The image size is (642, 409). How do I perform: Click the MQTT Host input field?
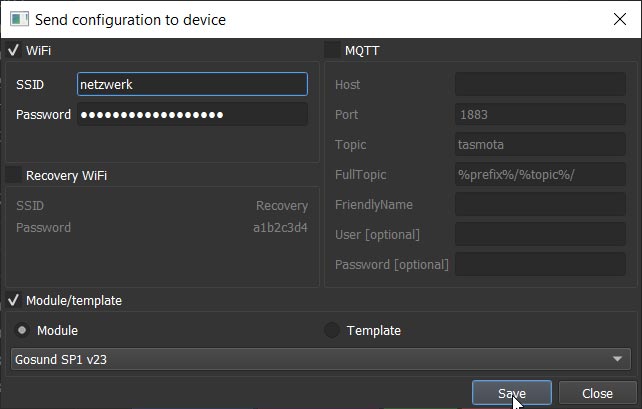(540, 84)
